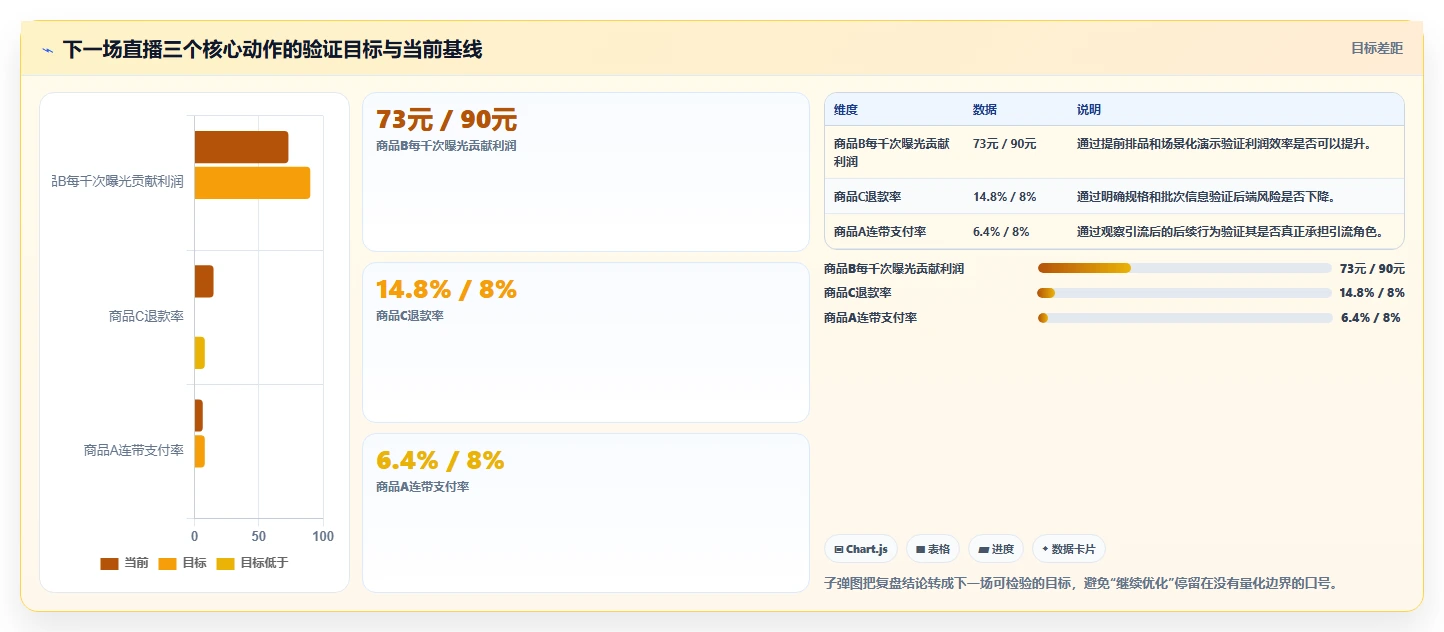
Task: Click the footer note starting 子弹图把复盘结论
Action: (1080, 583)
